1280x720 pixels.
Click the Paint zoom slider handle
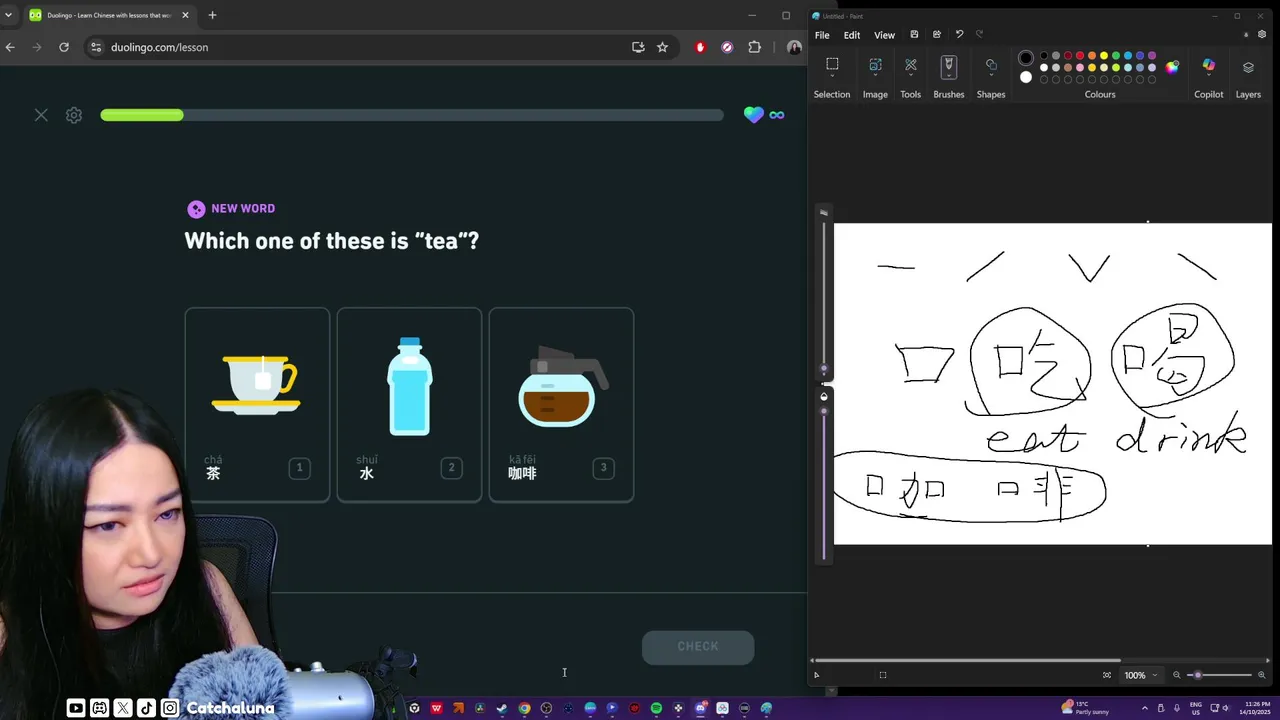click(x=1198, y=675)
